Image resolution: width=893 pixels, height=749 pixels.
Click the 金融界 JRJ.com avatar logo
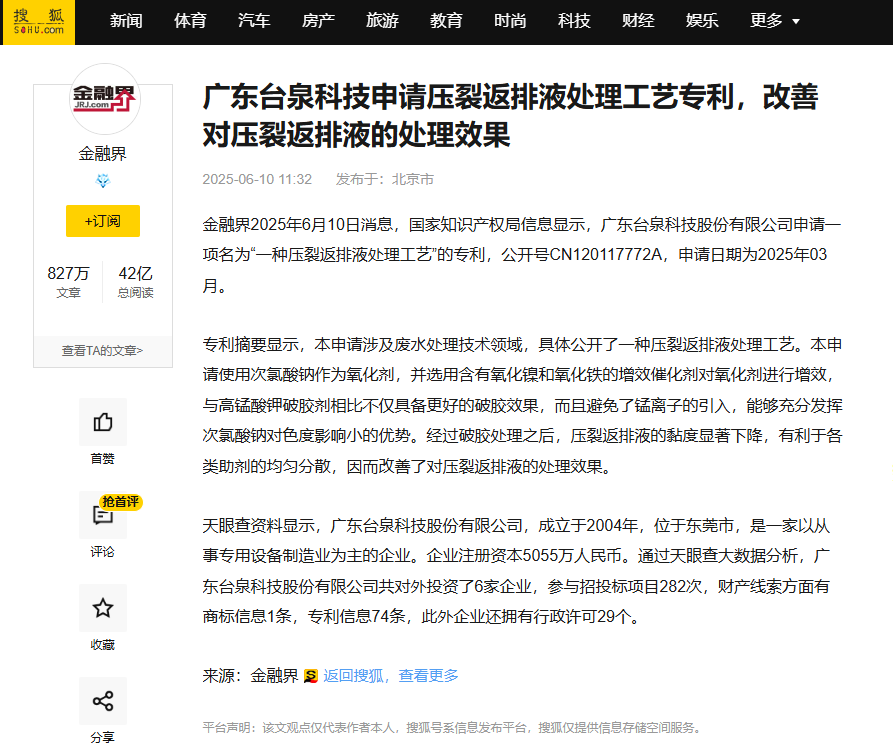click(104, 99)
